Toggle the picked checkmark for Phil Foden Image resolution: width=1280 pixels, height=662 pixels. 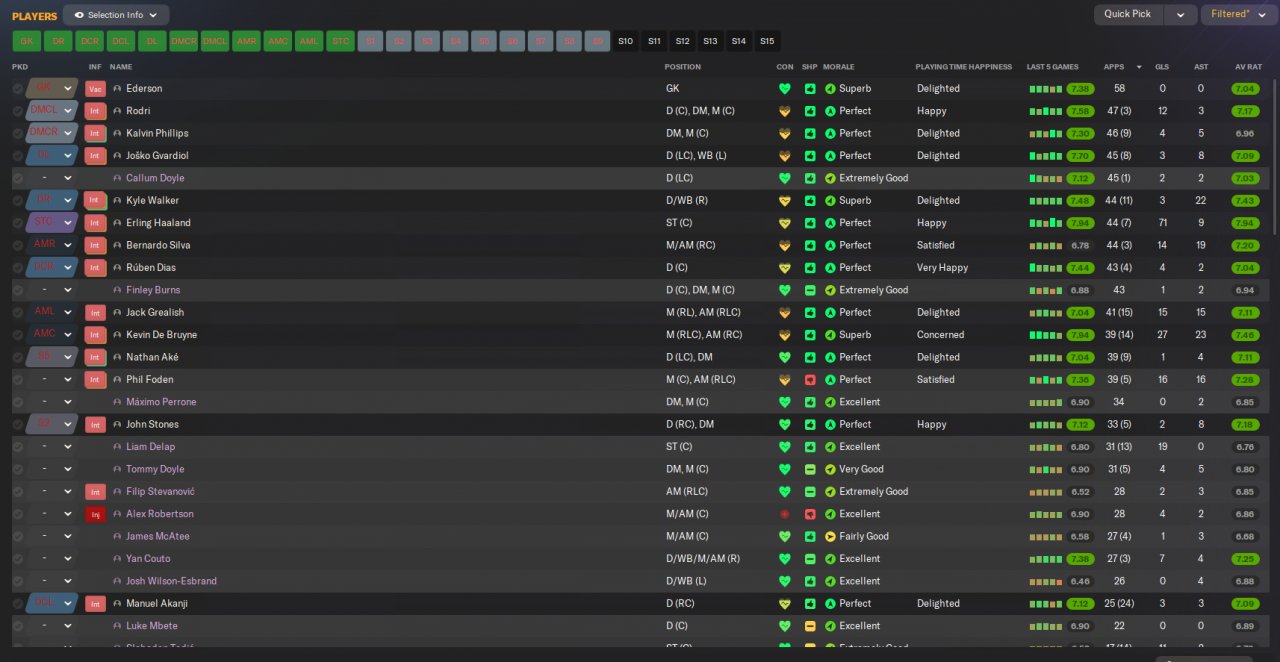(18, 380)
